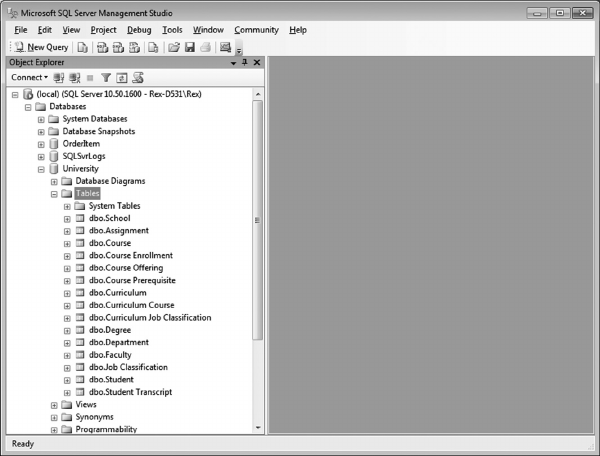Expand the Database Snapshots folder

coord(41,132)
